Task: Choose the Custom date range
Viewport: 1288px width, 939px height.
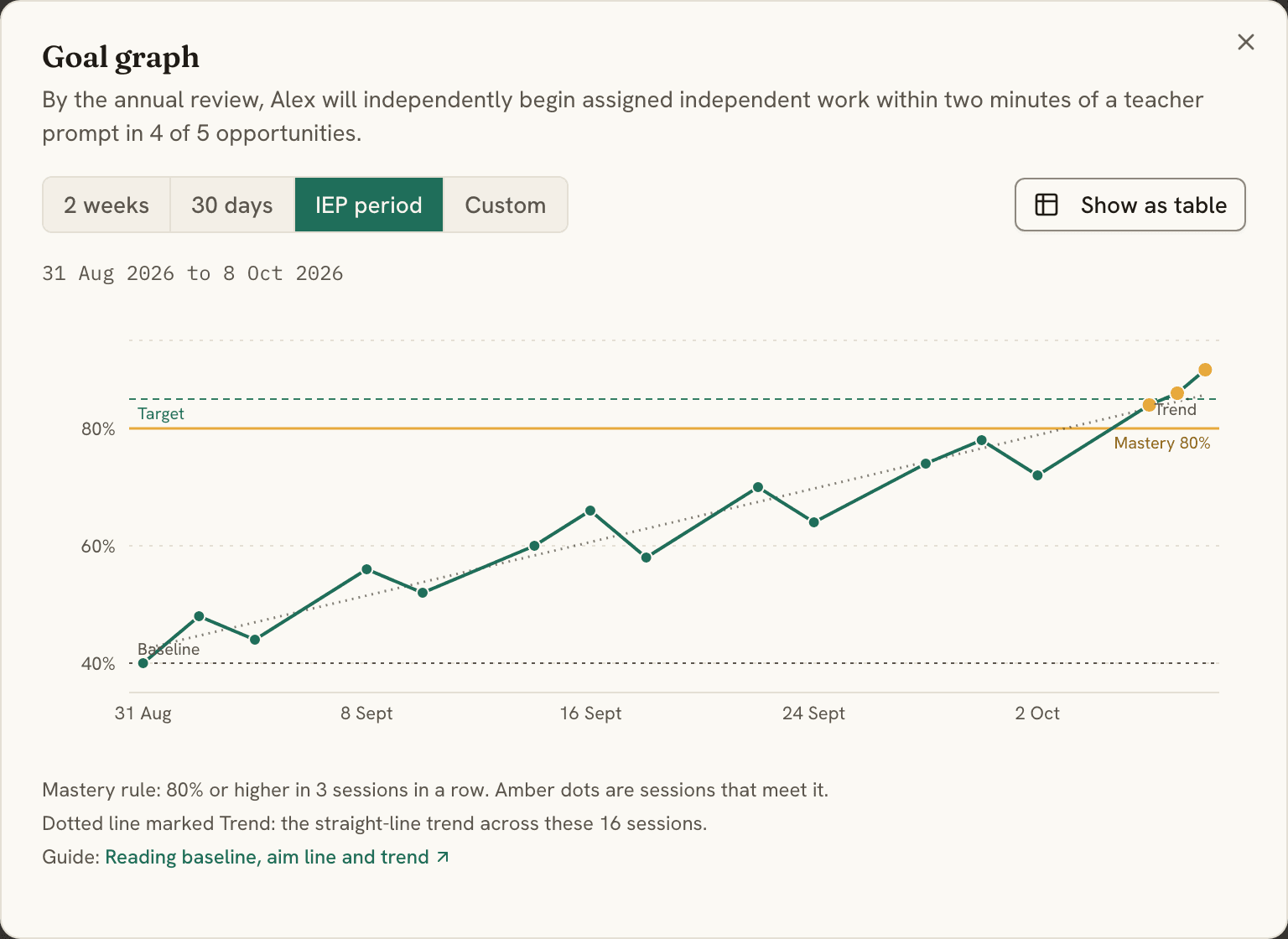Action: 506,205
